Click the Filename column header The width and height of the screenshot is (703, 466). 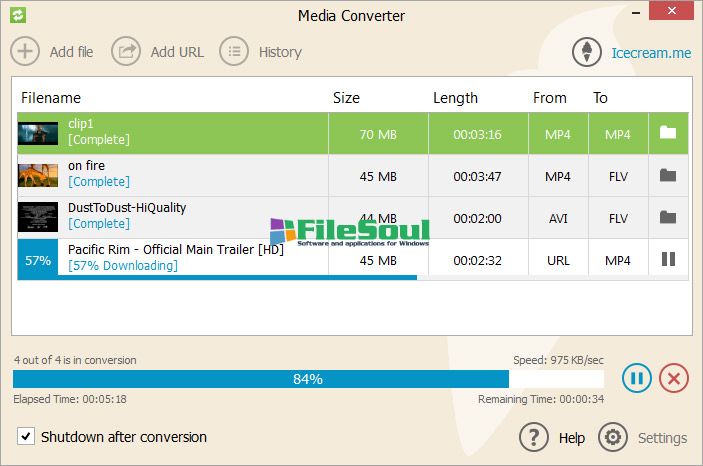point(50,98)
